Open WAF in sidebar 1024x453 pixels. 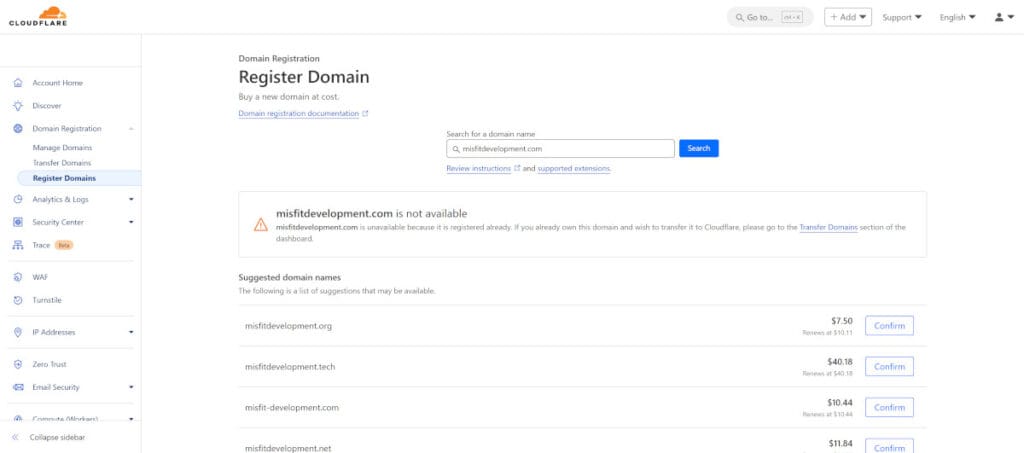click(40, 277)
